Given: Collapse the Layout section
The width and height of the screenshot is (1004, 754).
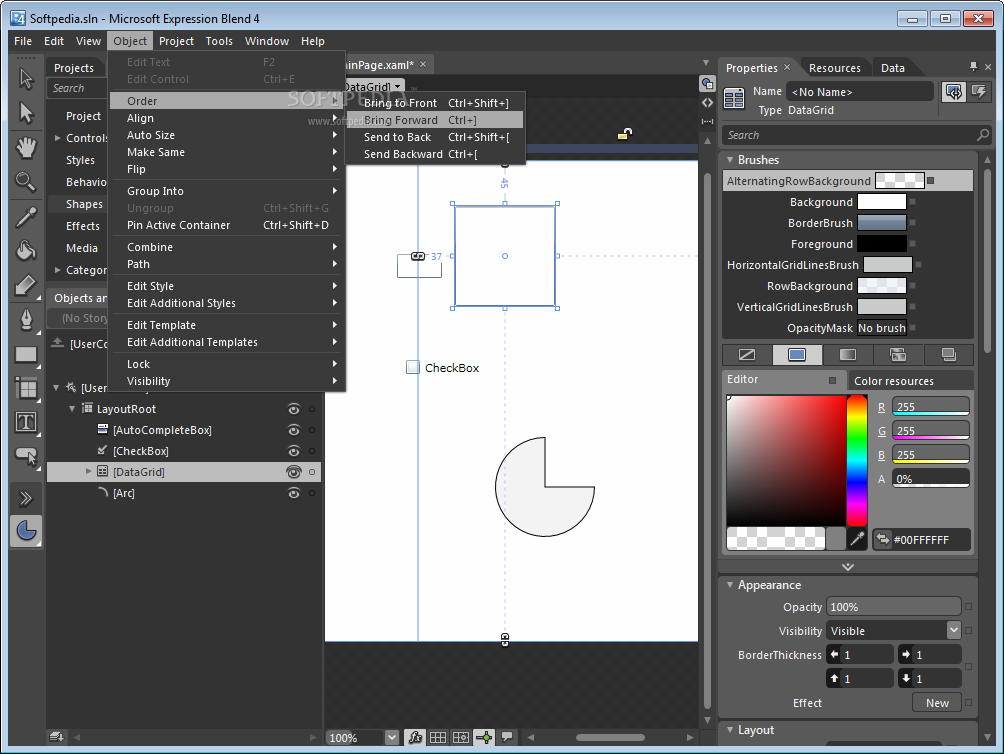Looking at the screenshot, I should click(x=730, y=730).
